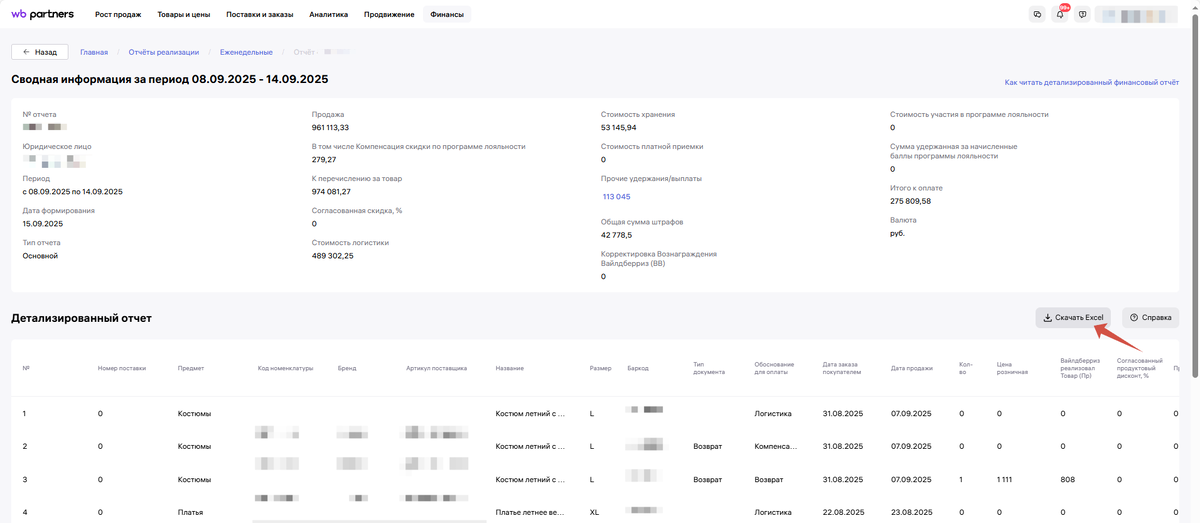The width and height of the screenshot is (1200, 523).
Task: Select the total fines value 42 778,5
Action: point(616,235)
